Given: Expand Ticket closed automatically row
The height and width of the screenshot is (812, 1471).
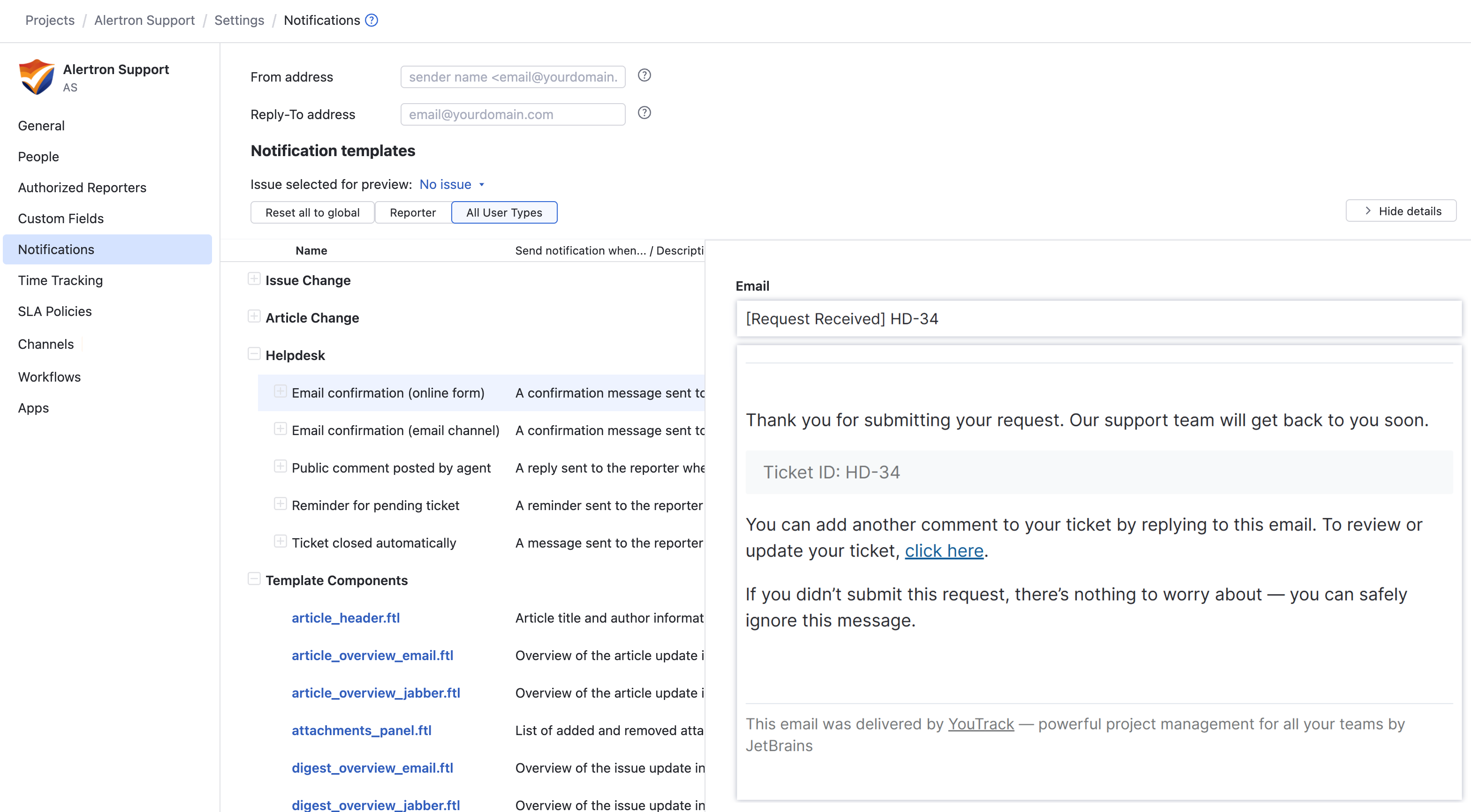Looking at the screenshot, I should (x=281, y=541).
